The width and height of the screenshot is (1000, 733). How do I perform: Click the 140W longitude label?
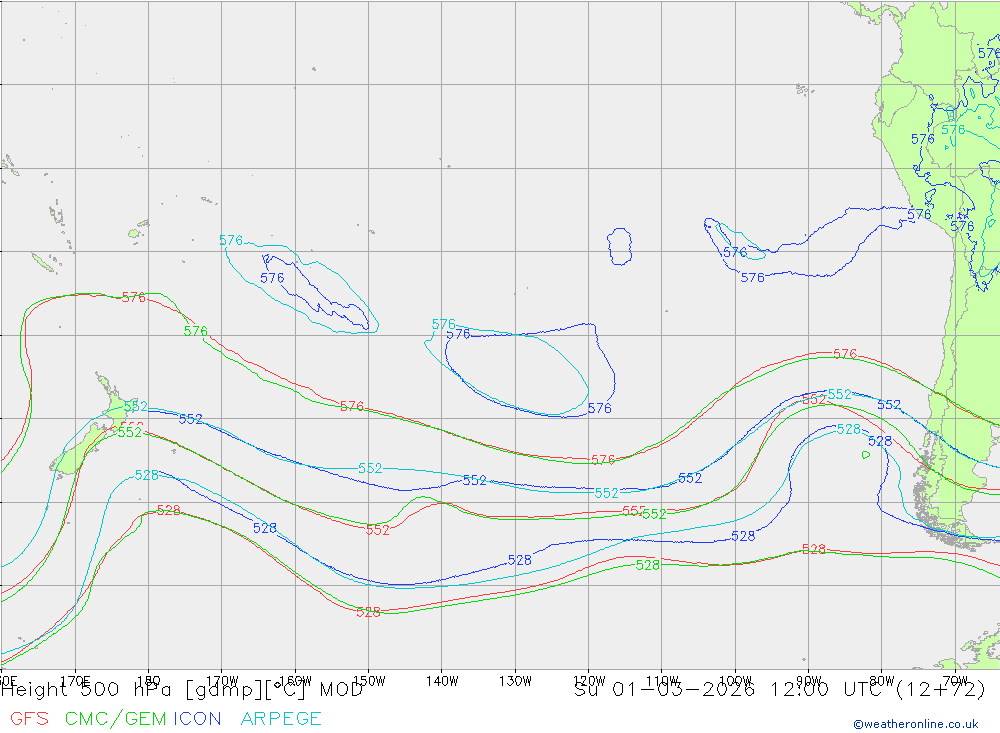(442, 681)
